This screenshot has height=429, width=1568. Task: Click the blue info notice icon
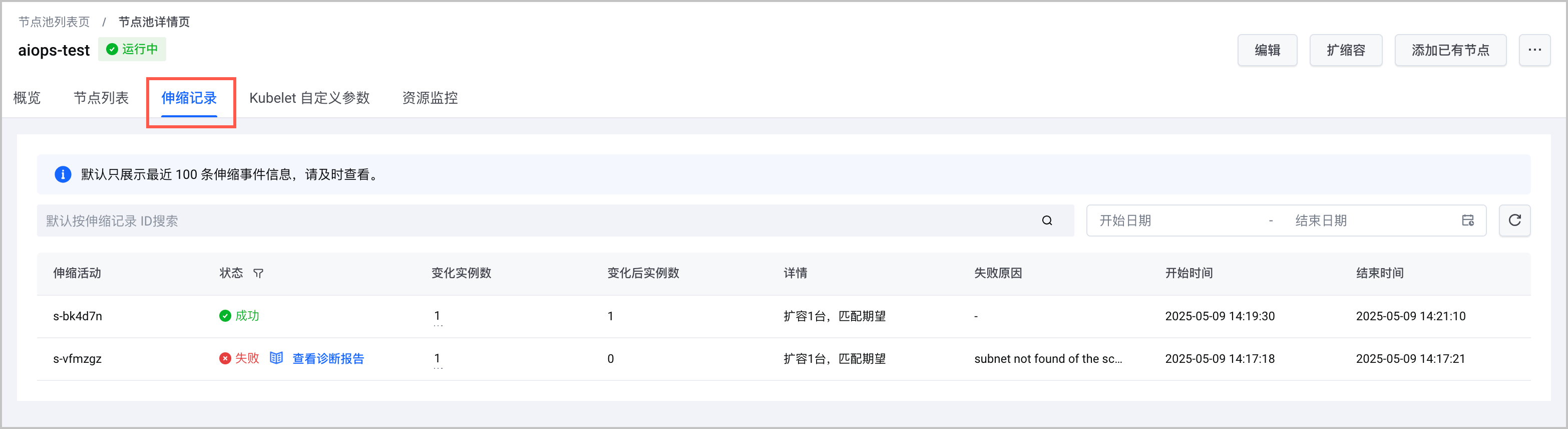[x=63, y=175]
